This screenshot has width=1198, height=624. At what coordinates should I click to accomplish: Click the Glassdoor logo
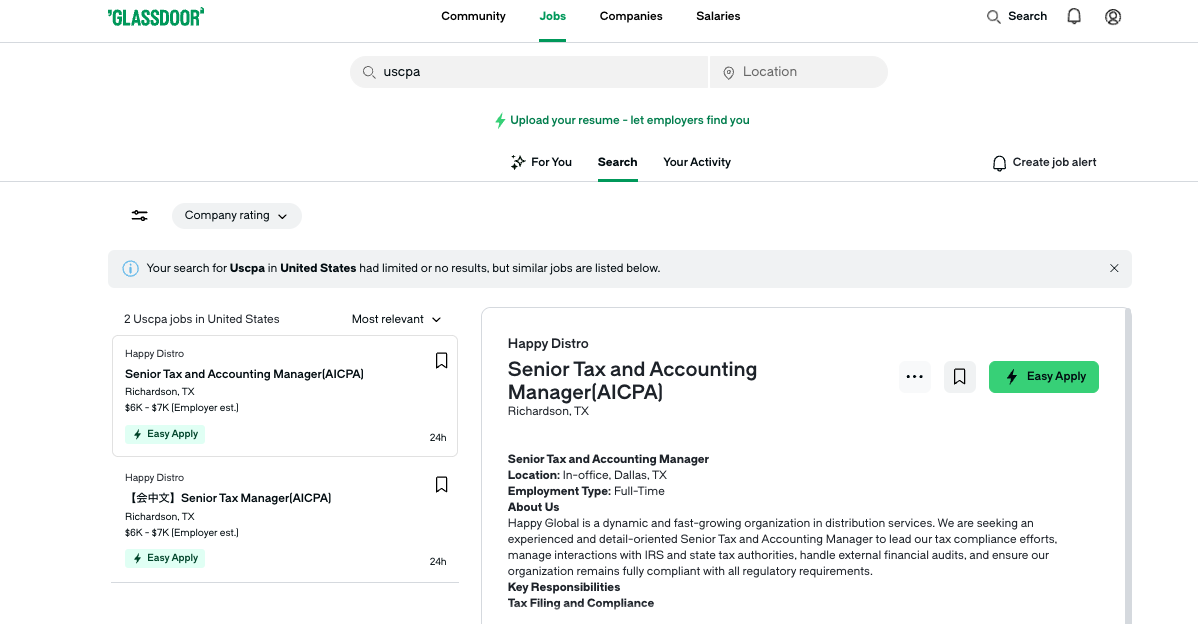click(155, 16)
